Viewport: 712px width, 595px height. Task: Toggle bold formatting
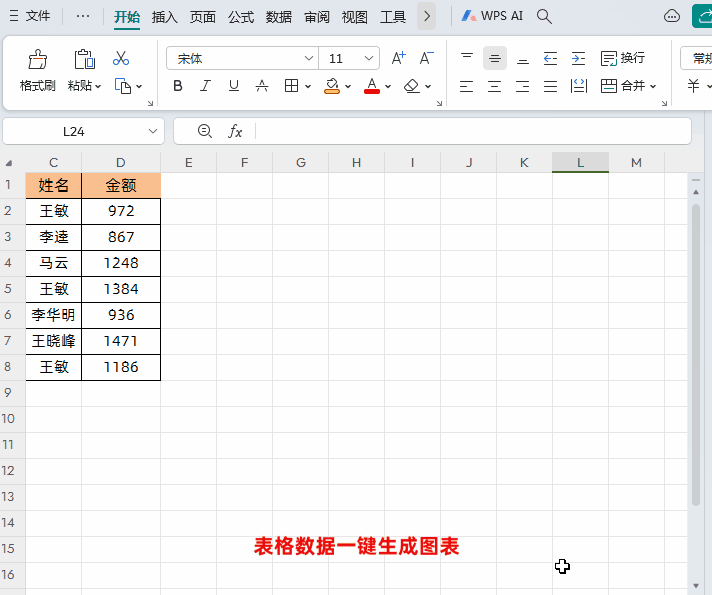[178, 86]
